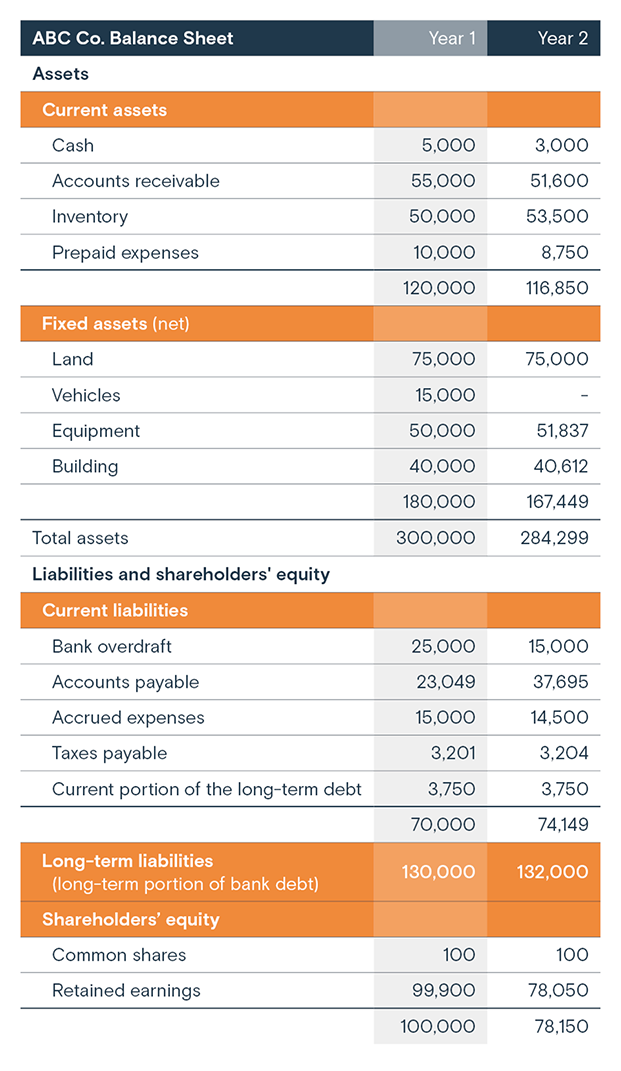Select the Year 2 Total assets value 284,299
Screen dimensions: 621x1071
tap(554, 538)
